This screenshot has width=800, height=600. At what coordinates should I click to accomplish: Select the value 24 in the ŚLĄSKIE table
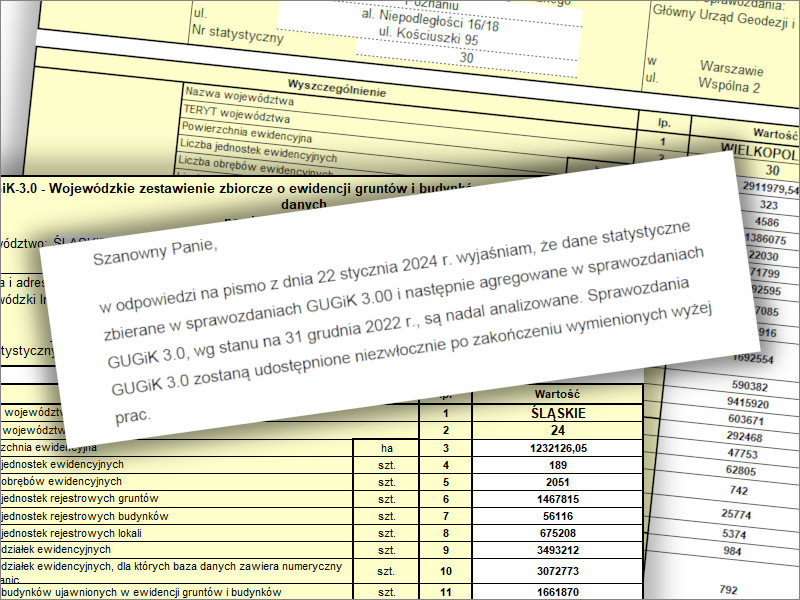coord(558,431)
